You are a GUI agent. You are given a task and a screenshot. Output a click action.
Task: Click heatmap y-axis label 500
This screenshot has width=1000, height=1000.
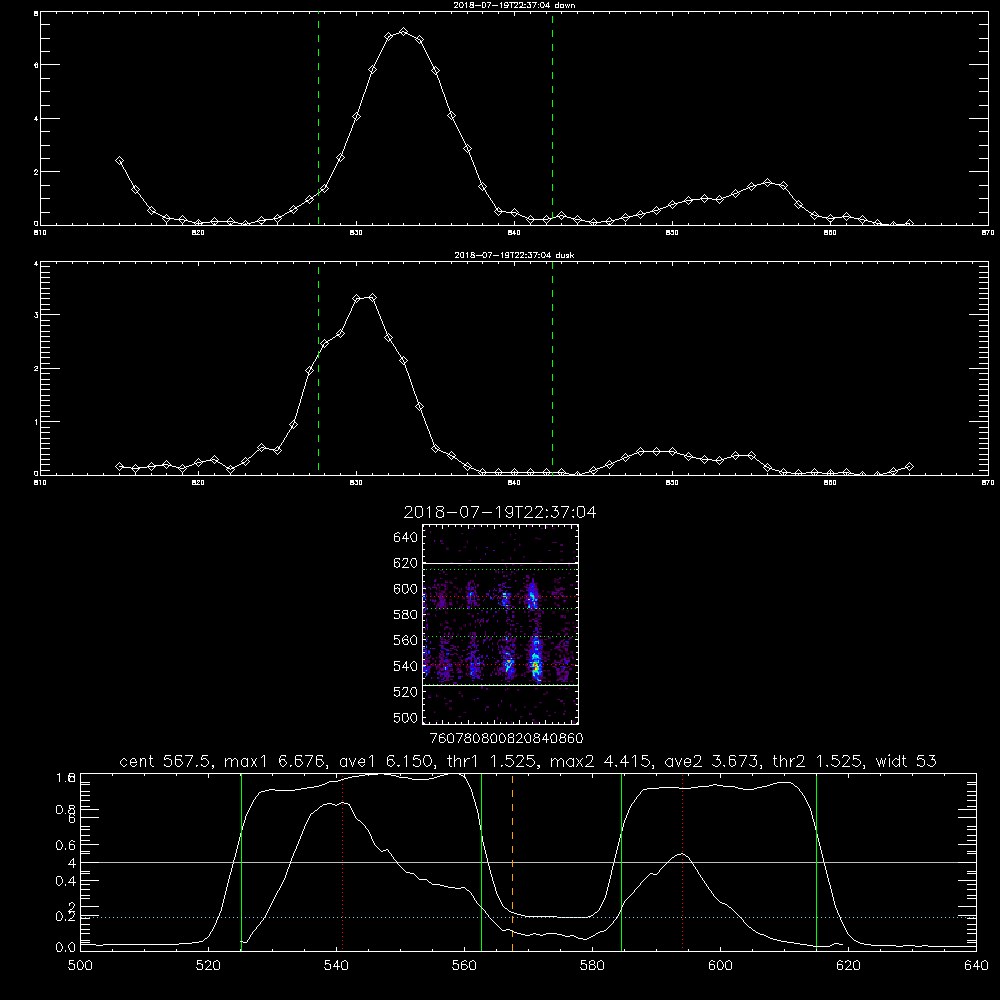click(x=406, y=717)
